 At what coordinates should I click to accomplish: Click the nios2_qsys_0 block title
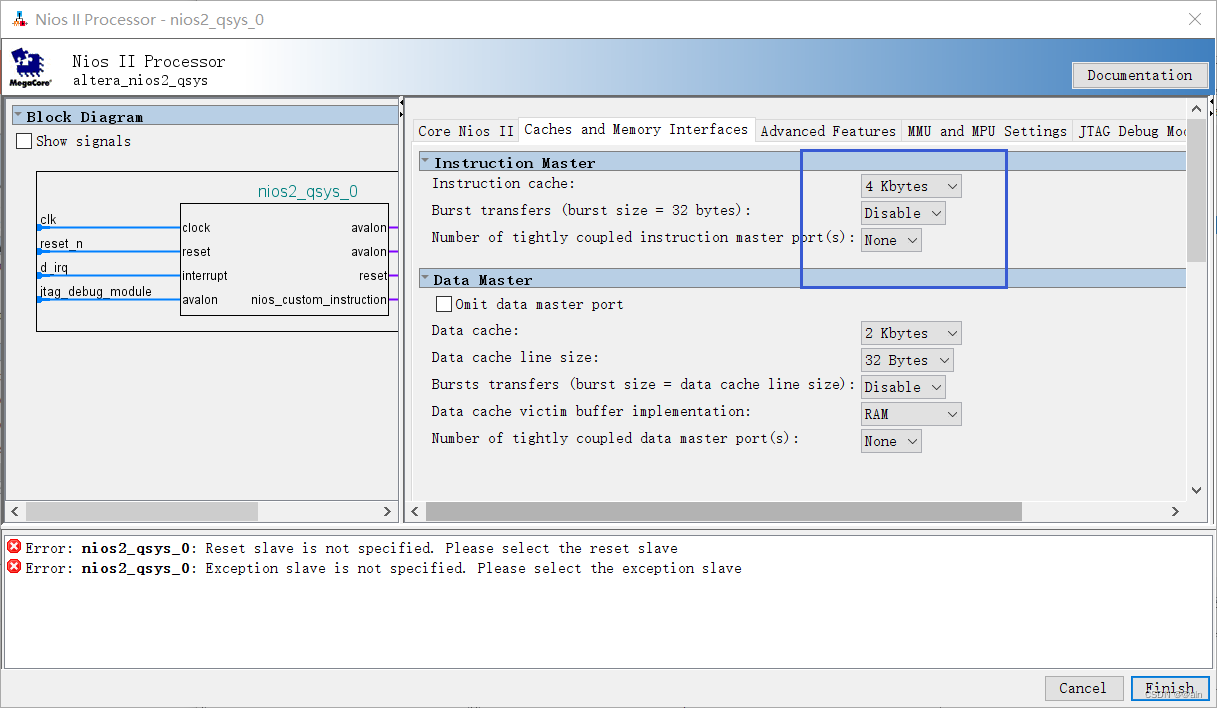[x=307, y=191]
